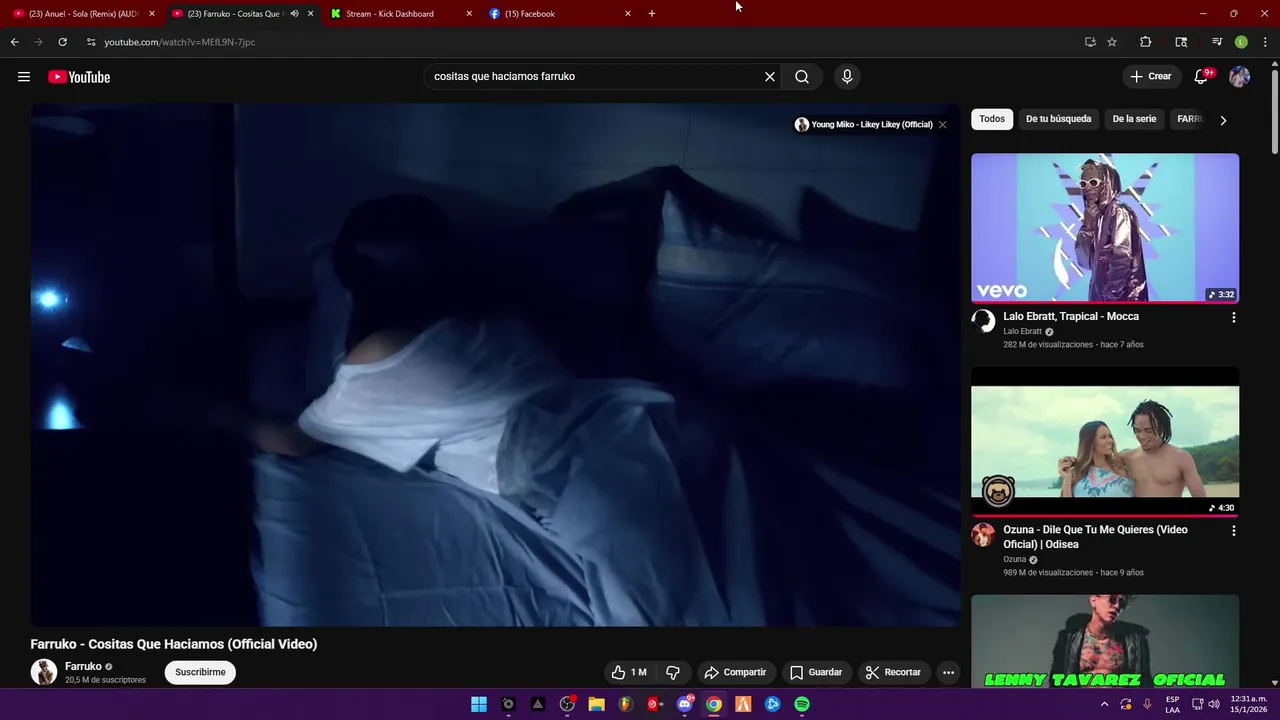
Task: Mute the Farruko tab audio
Action: point(294,13)
